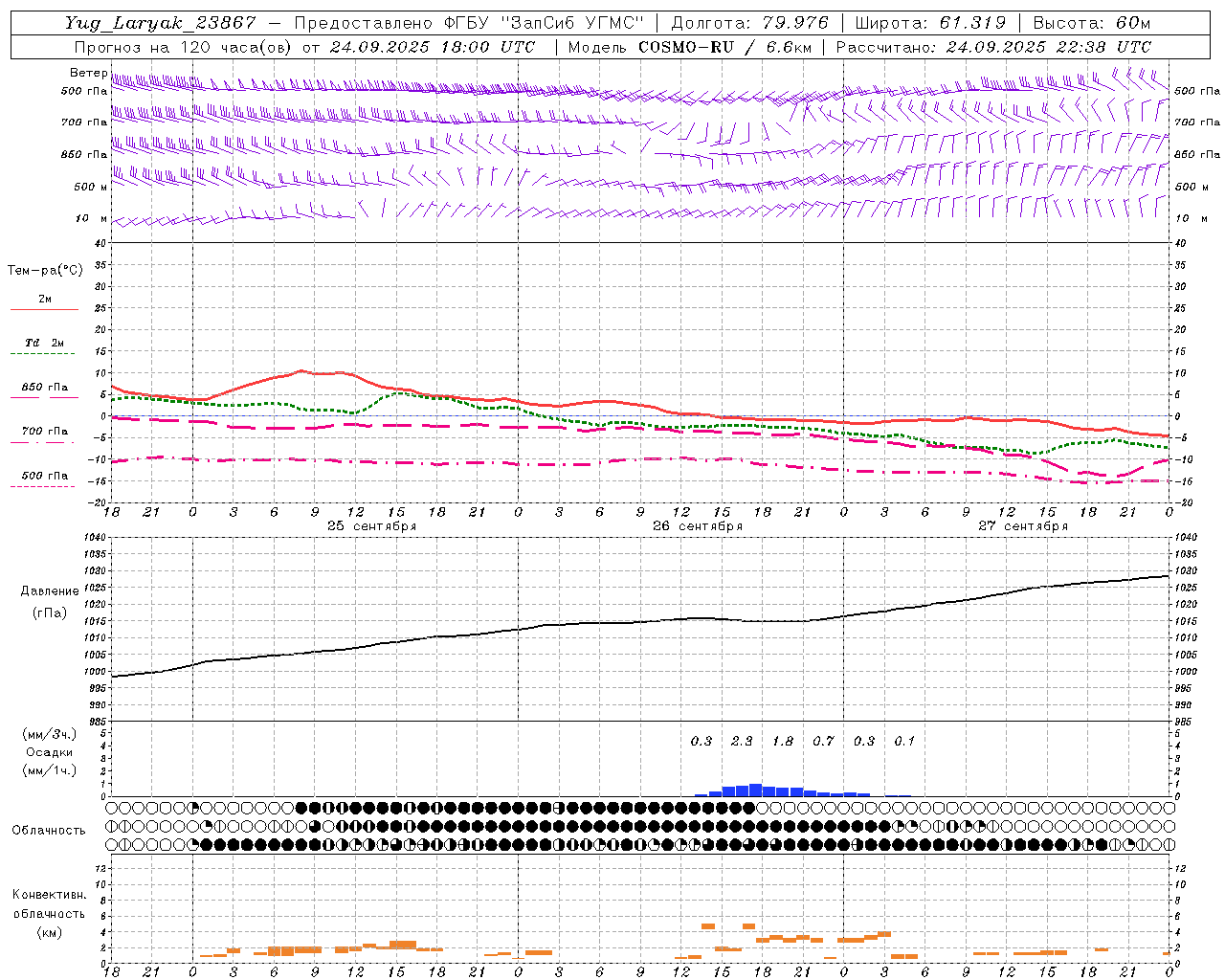This screenshot has height=980, width=1225.
Task: Click the "(мм/3ч.)" unit label
Action: [x=50, y=734]
